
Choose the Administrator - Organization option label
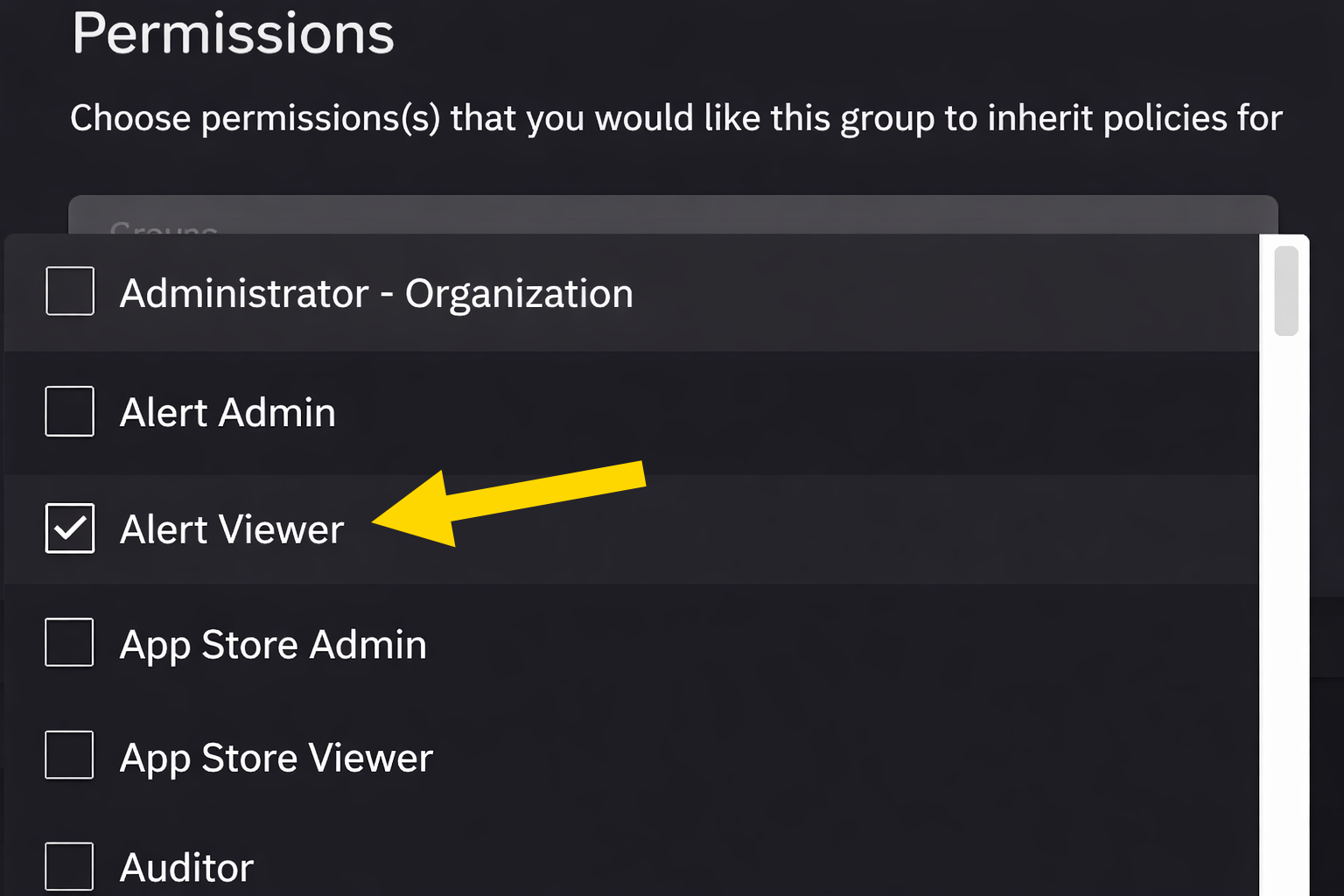(x=376, y=293)
